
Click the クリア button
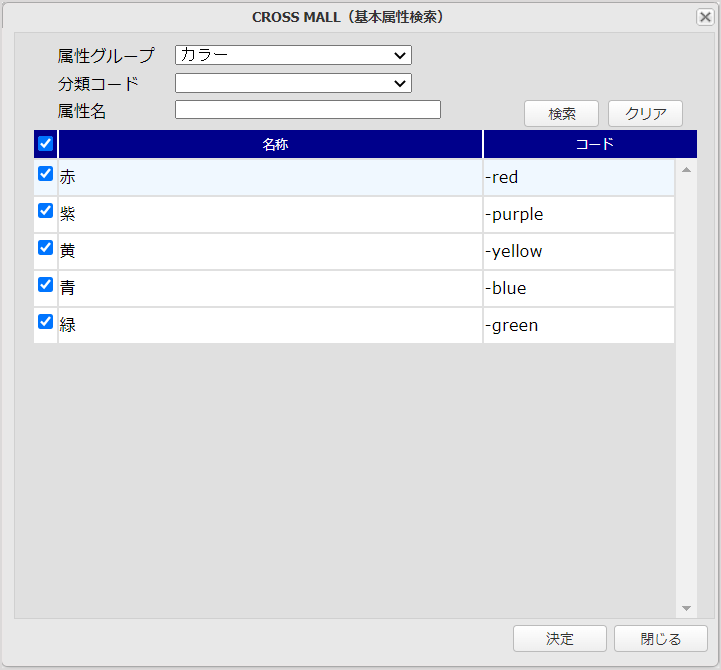point(646,114)
